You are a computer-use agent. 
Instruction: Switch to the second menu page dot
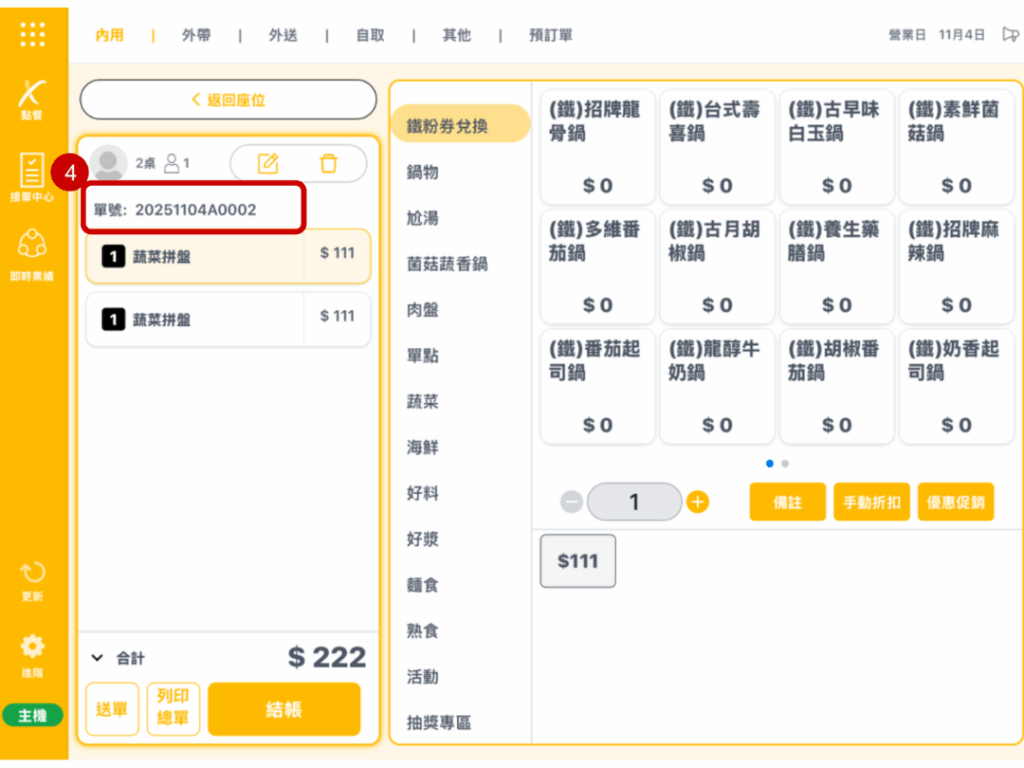pos(785,464)
